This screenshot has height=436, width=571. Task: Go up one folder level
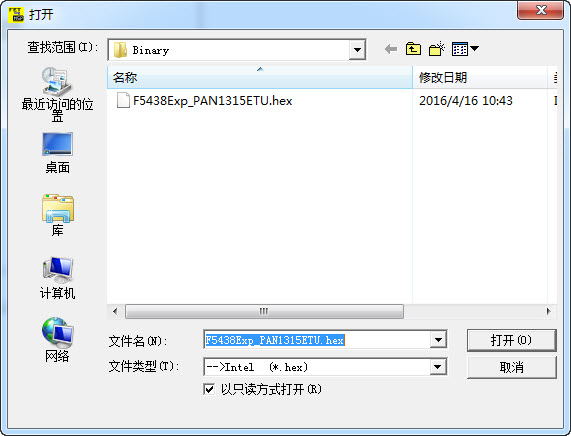[x=413, y=49]
